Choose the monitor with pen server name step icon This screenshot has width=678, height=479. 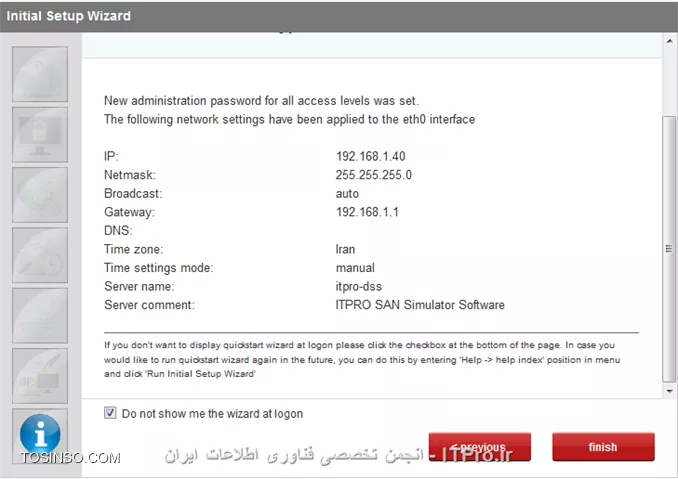(x=40, y=376)
